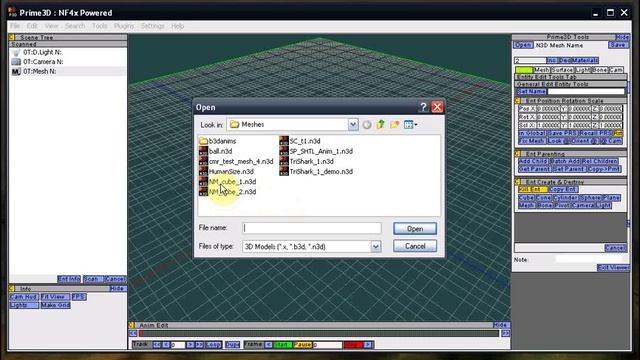
Task: Expand the Look in folder dropdown
Action: coord(353,124)
